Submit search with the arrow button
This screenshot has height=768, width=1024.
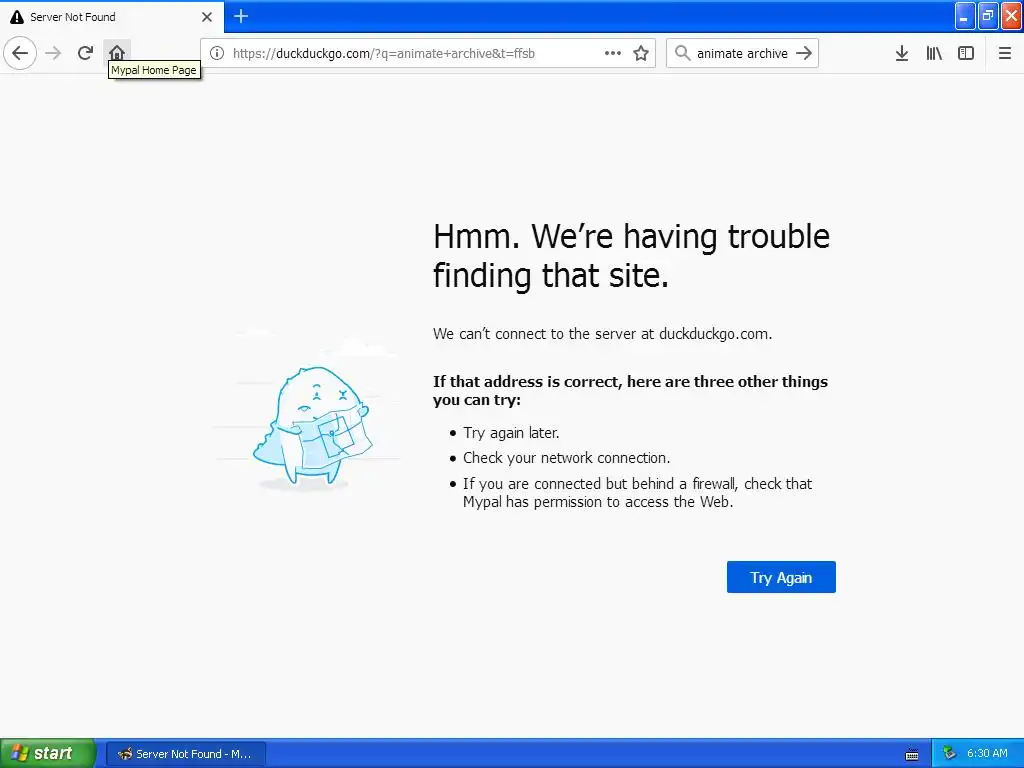click(x=804, y=53)
